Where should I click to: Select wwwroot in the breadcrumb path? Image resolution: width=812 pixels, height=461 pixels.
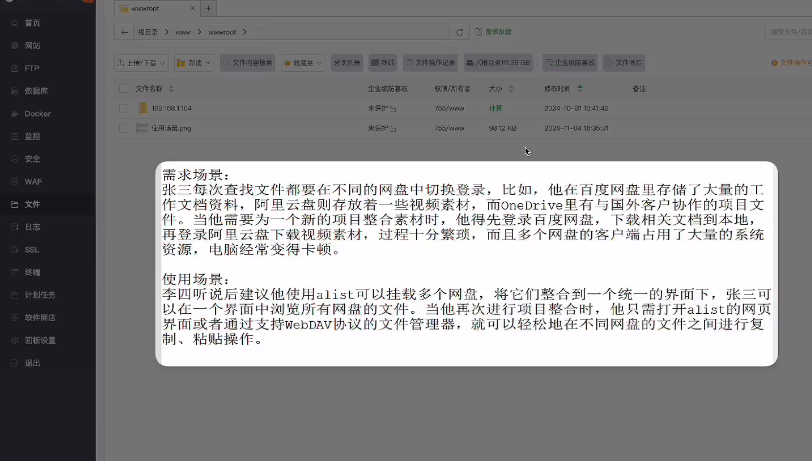click(222, 32)
